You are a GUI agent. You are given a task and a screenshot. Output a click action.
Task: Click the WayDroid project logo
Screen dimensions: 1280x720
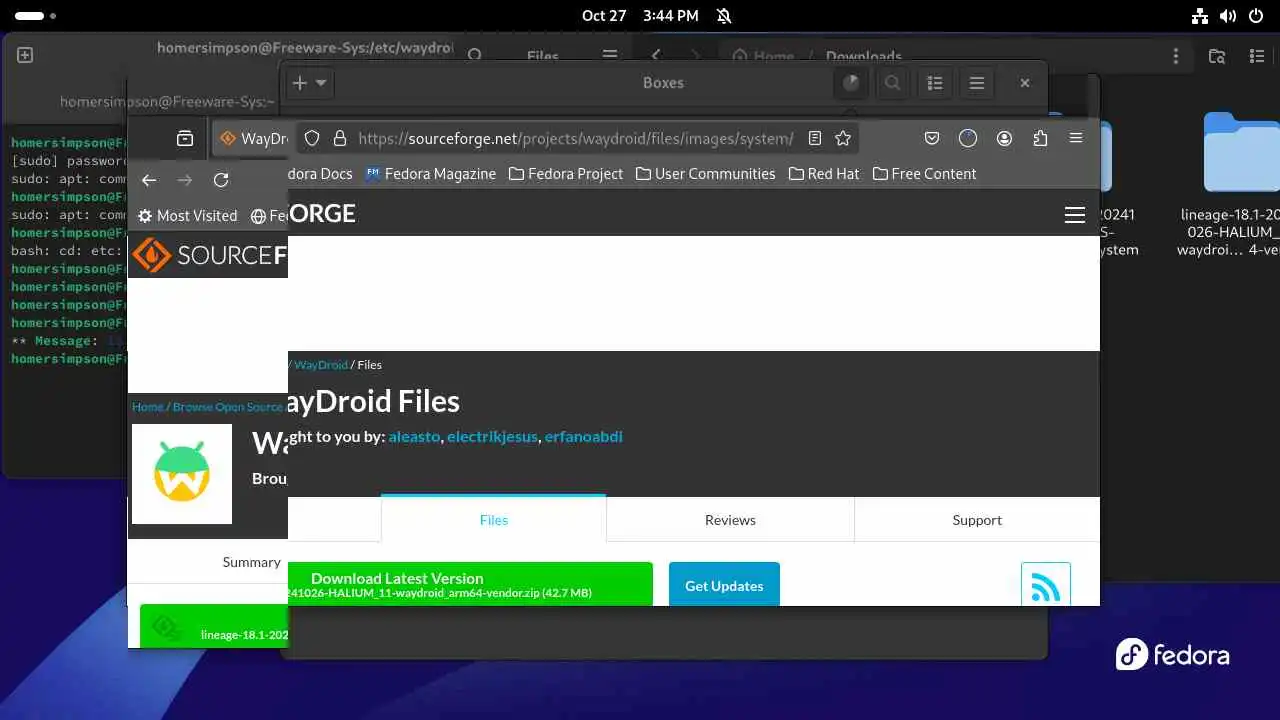[x=182, y=474]
